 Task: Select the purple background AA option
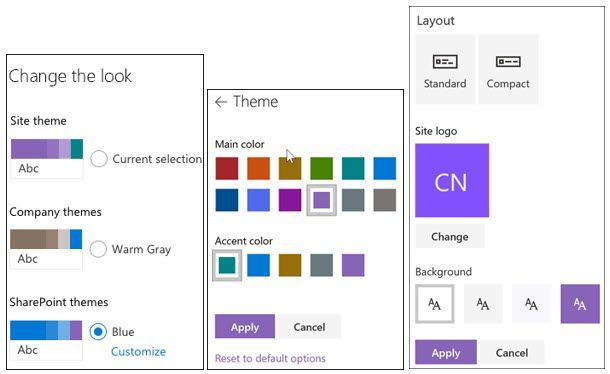tap(580, 304)
